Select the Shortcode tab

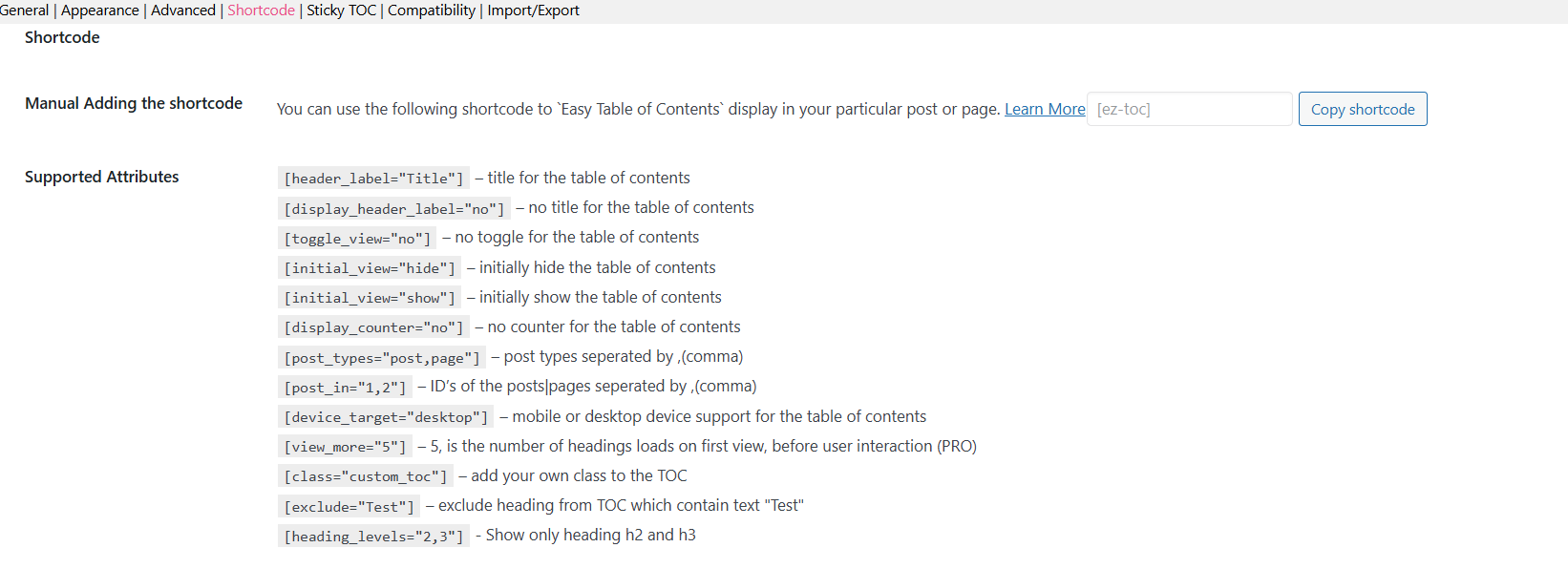(x=261, y=11)
